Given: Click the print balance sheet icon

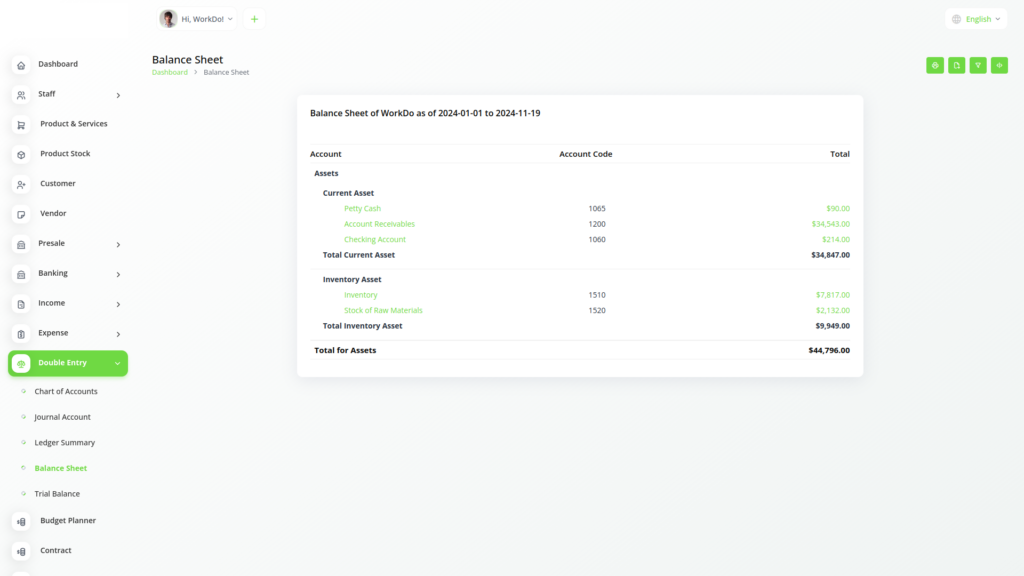Looking at the screenshot, I should click(x=935, y=65).
